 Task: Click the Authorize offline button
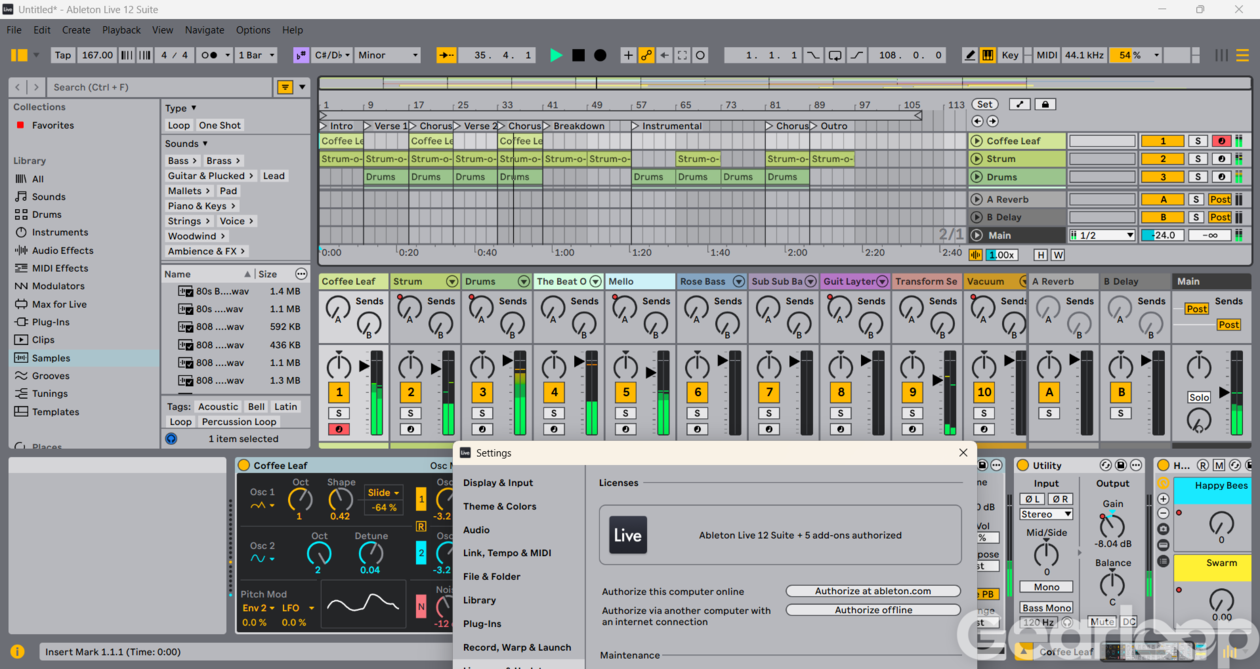pos(873,610)
